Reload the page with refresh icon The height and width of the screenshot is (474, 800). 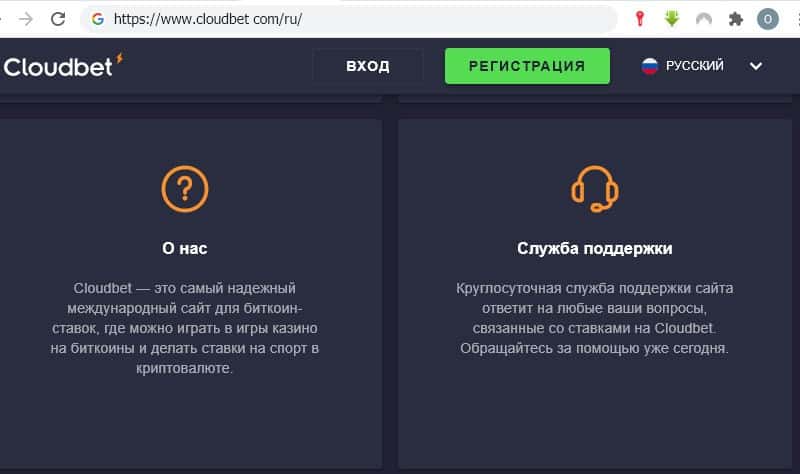click(x=58, y=19)
